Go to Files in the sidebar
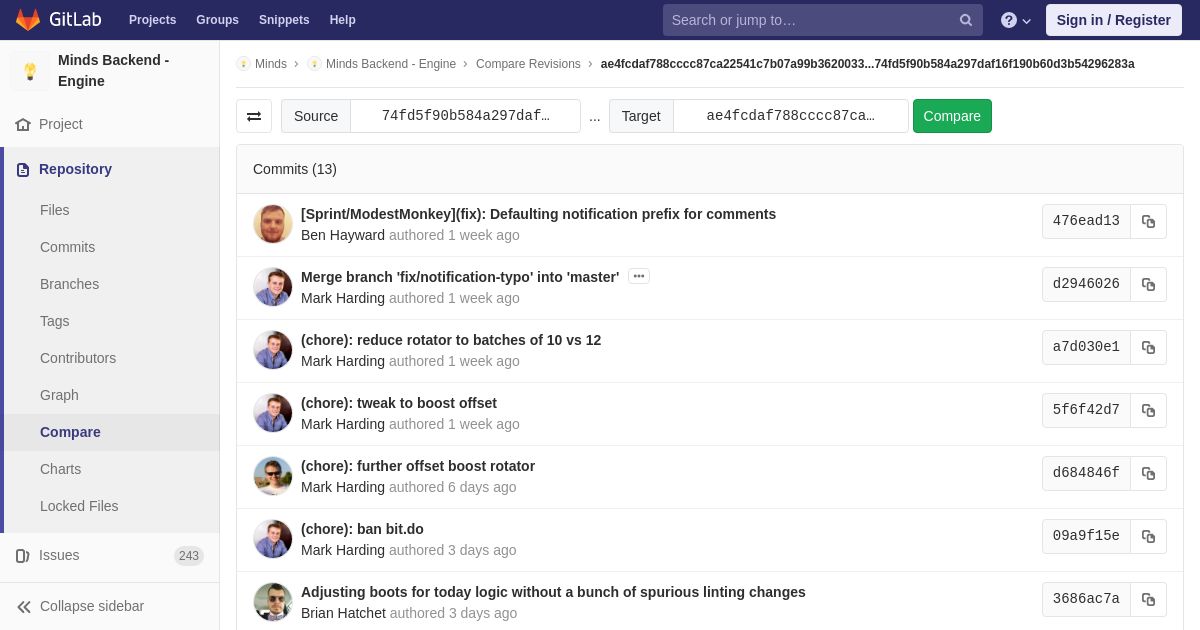Viewport: 1200px width, 630px height. (54, 210)
